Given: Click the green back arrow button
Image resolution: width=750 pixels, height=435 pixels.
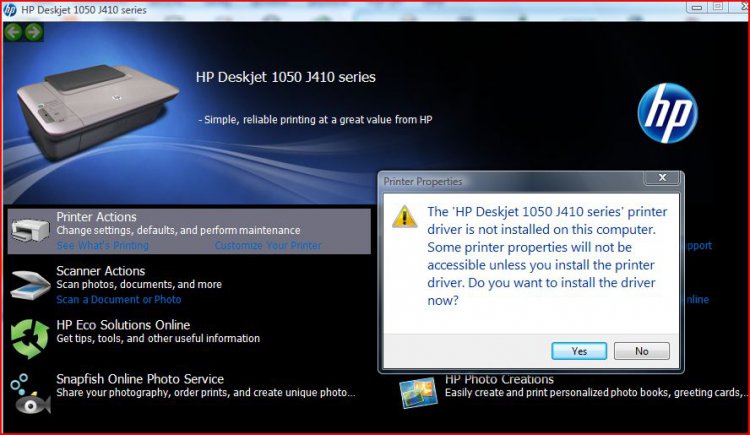Looking at the screenshot, I should [x=13, y=32].
